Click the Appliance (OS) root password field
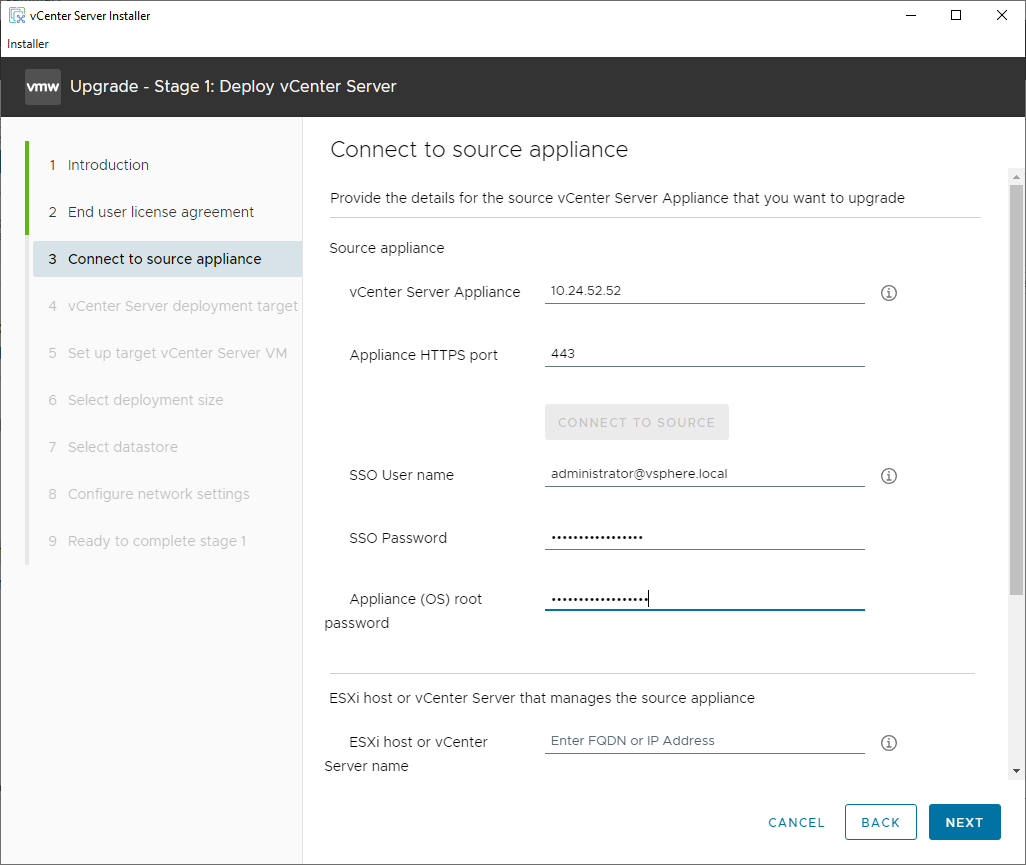This screenshot has width=1026, height=865. pos(704,598)
